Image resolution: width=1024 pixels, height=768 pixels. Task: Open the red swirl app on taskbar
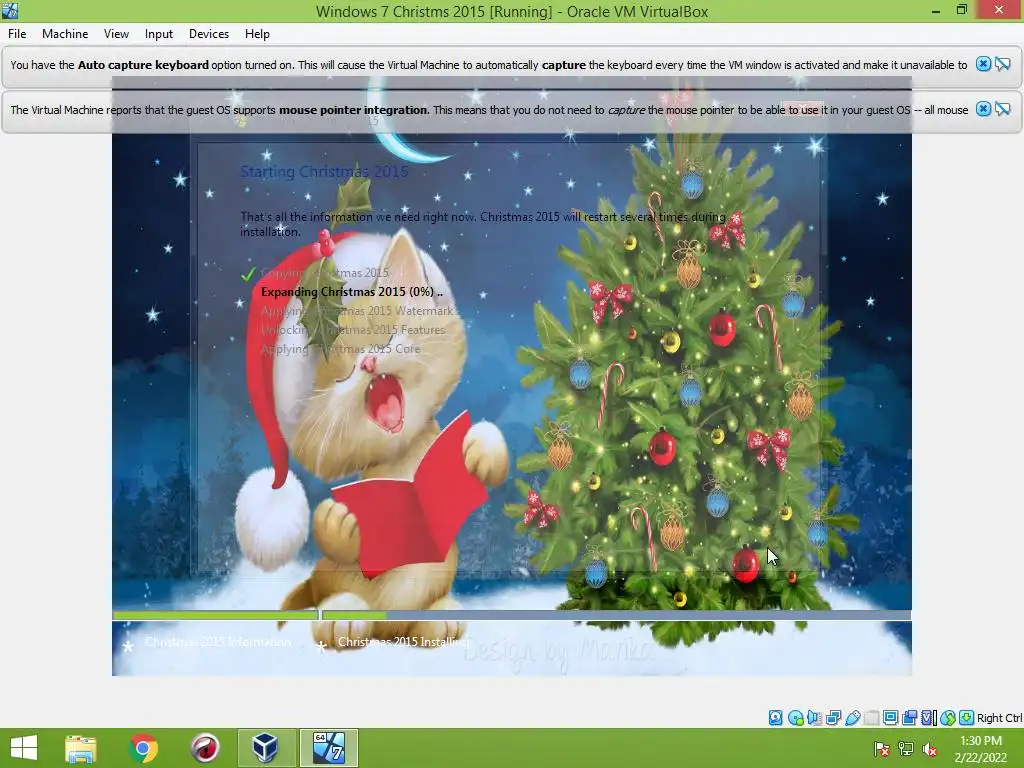204,748
